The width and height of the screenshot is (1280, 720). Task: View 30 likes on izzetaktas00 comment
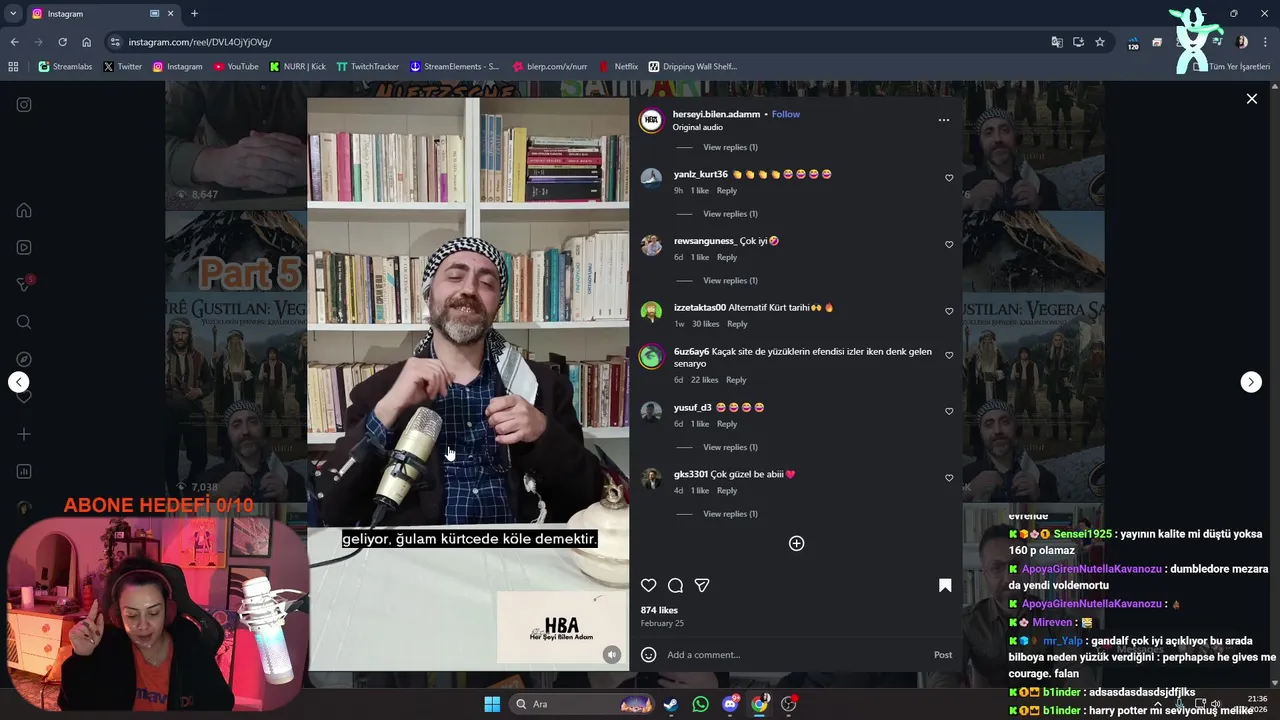705,324
